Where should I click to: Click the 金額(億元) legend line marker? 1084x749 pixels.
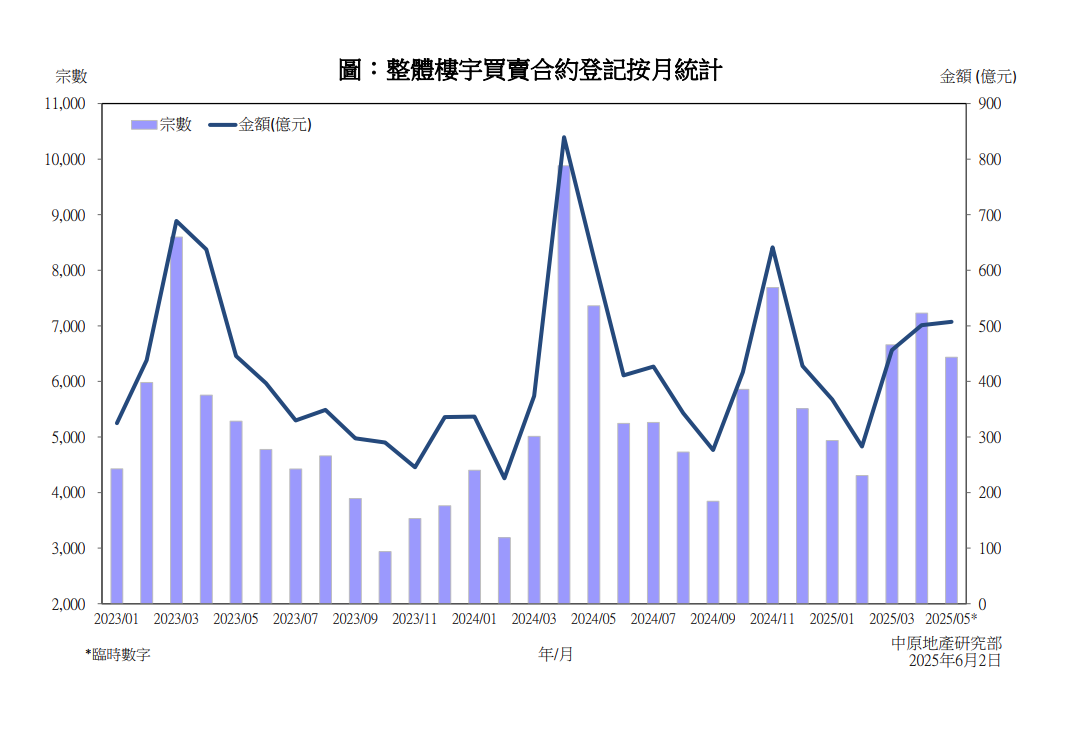222,125
